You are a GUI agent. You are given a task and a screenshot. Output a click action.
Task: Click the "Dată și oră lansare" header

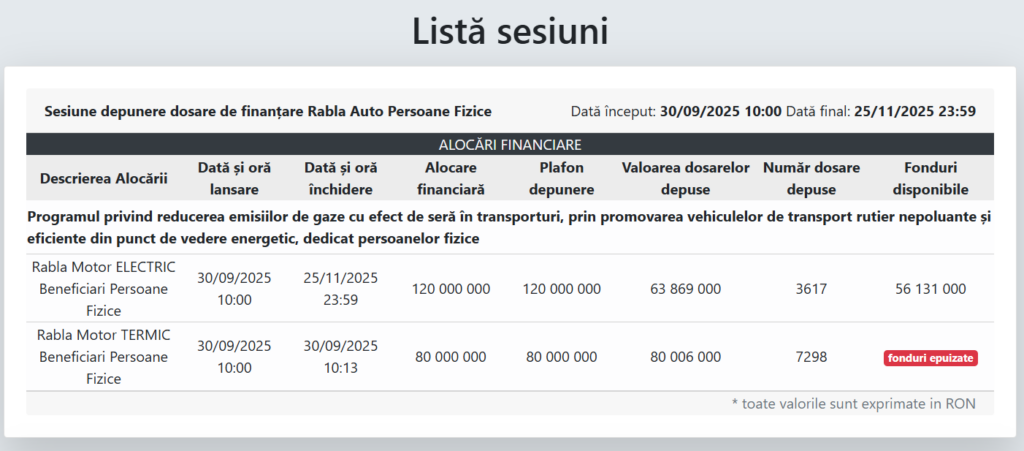[x=234, y=179]
